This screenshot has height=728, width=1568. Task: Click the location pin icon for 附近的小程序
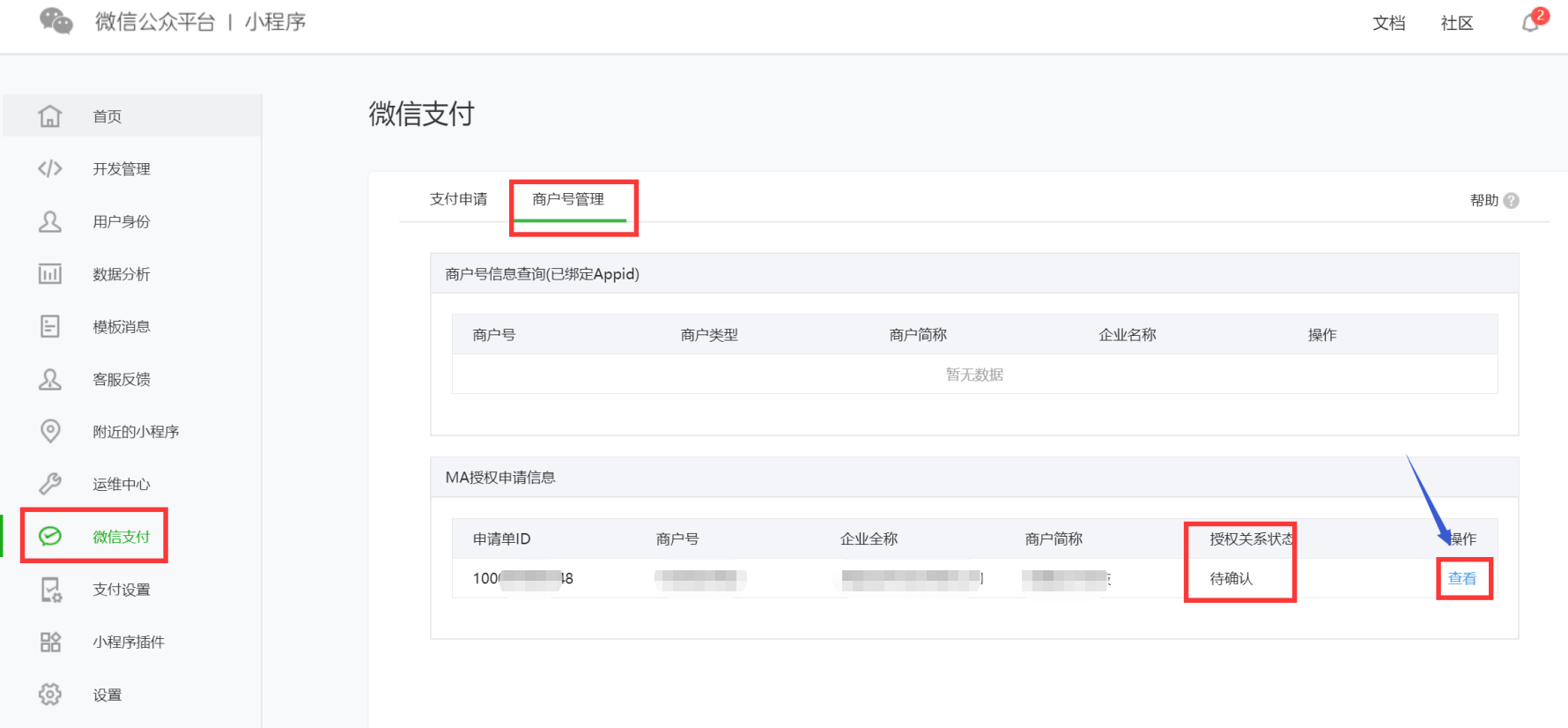coord(50,431)
